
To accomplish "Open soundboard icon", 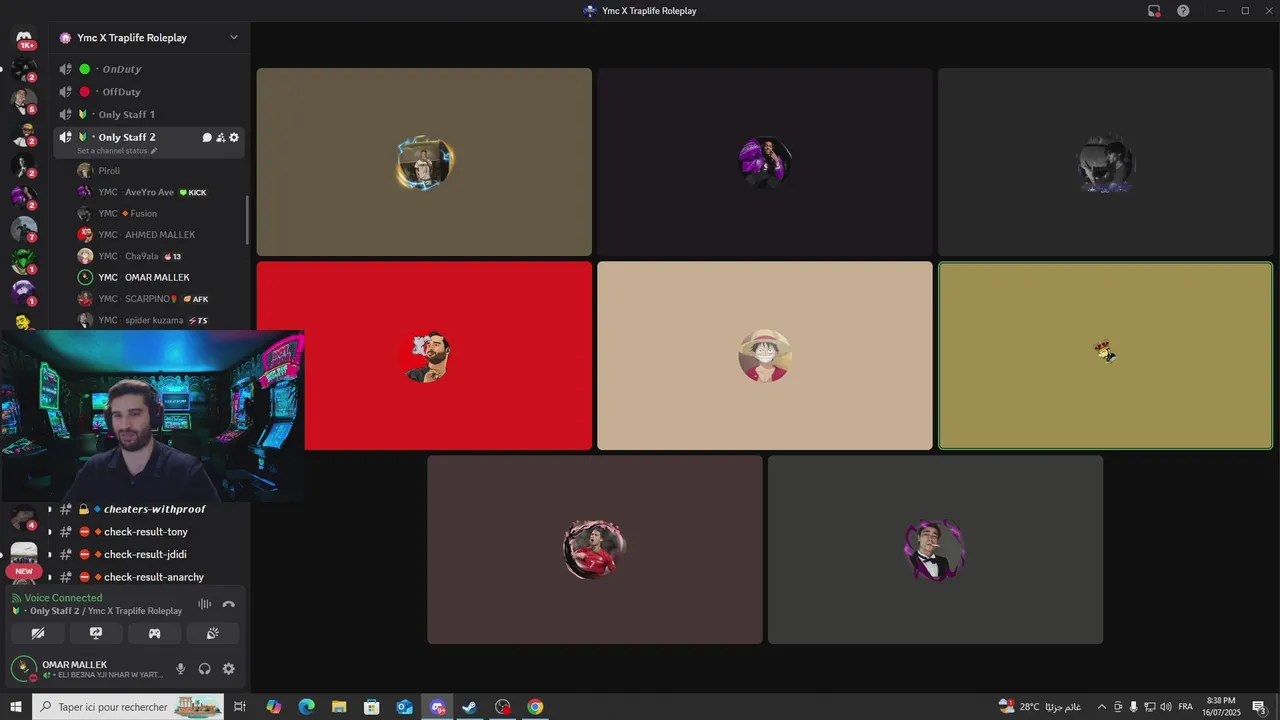I will [212, 633].
